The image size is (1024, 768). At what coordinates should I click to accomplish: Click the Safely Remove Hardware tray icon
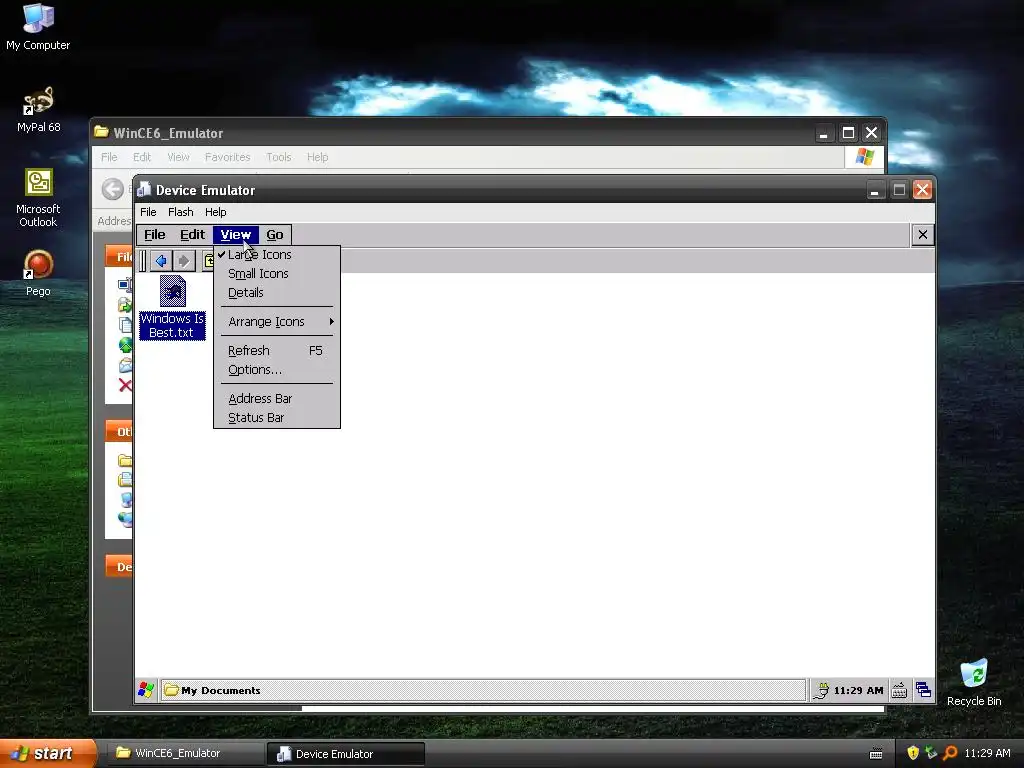pos(931,753)
